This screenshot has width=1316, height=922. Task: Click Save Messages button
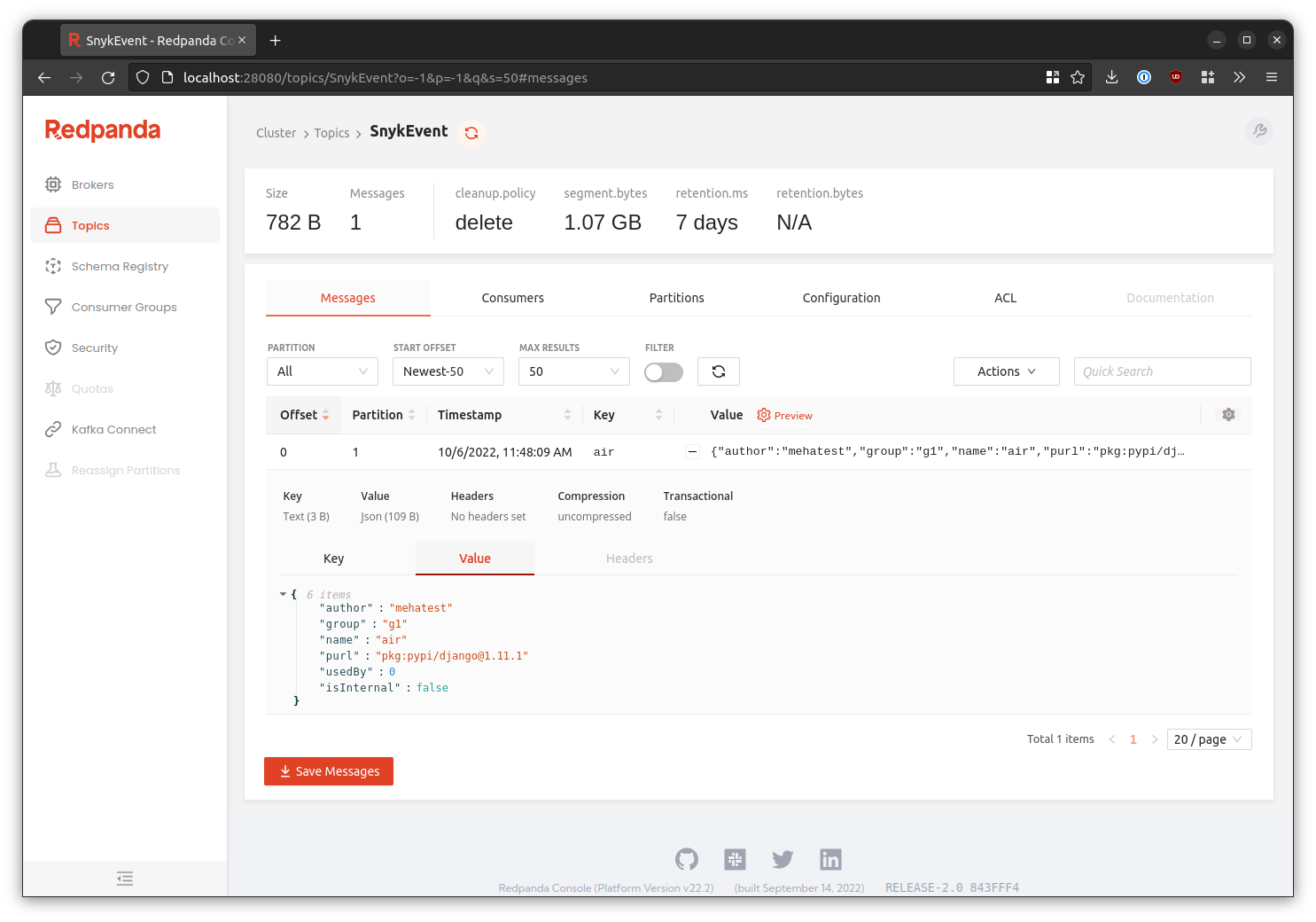[x=329, y=771]
